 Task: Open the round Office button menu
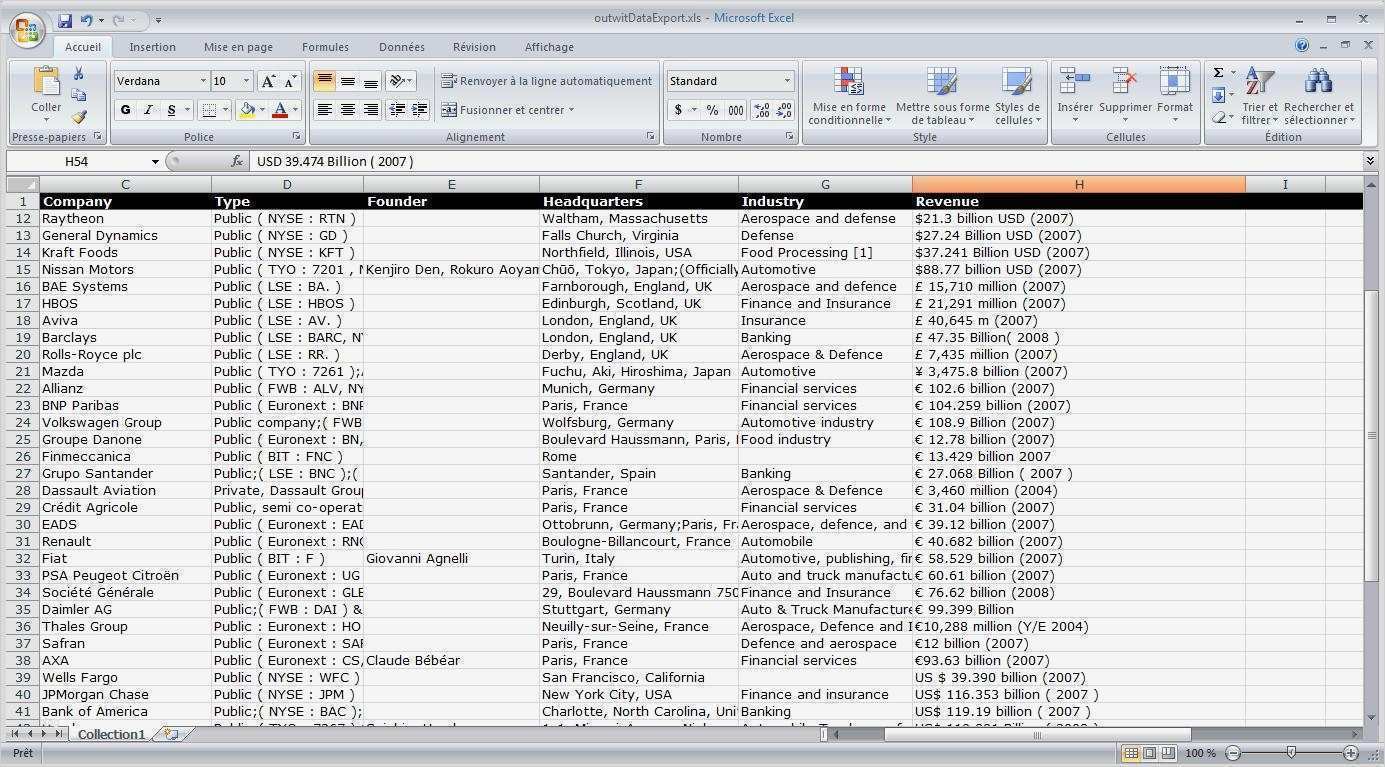(27, 29)
